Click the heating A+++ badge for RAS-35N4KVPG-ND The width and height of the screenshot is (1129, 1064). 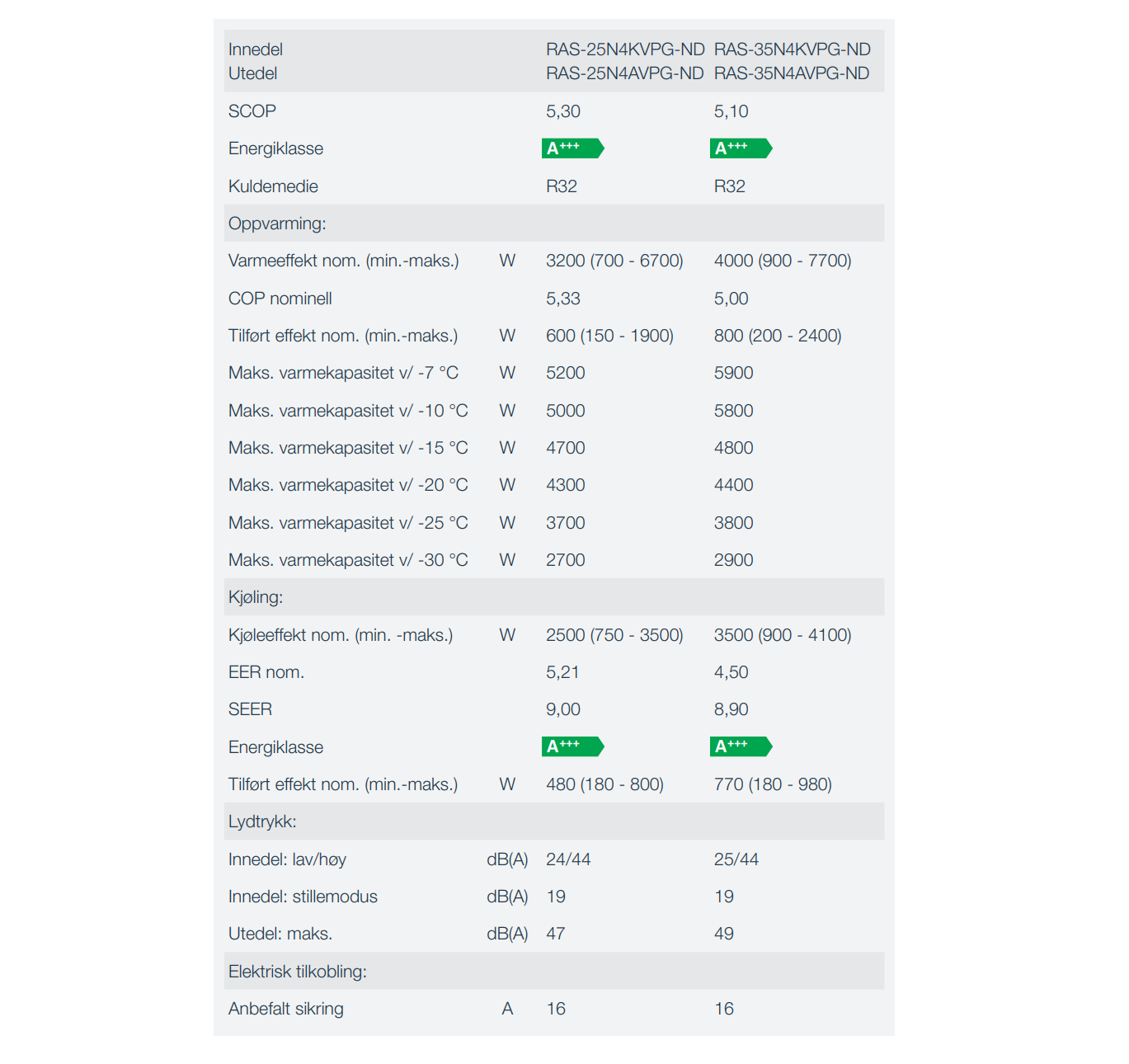(741, 148)
